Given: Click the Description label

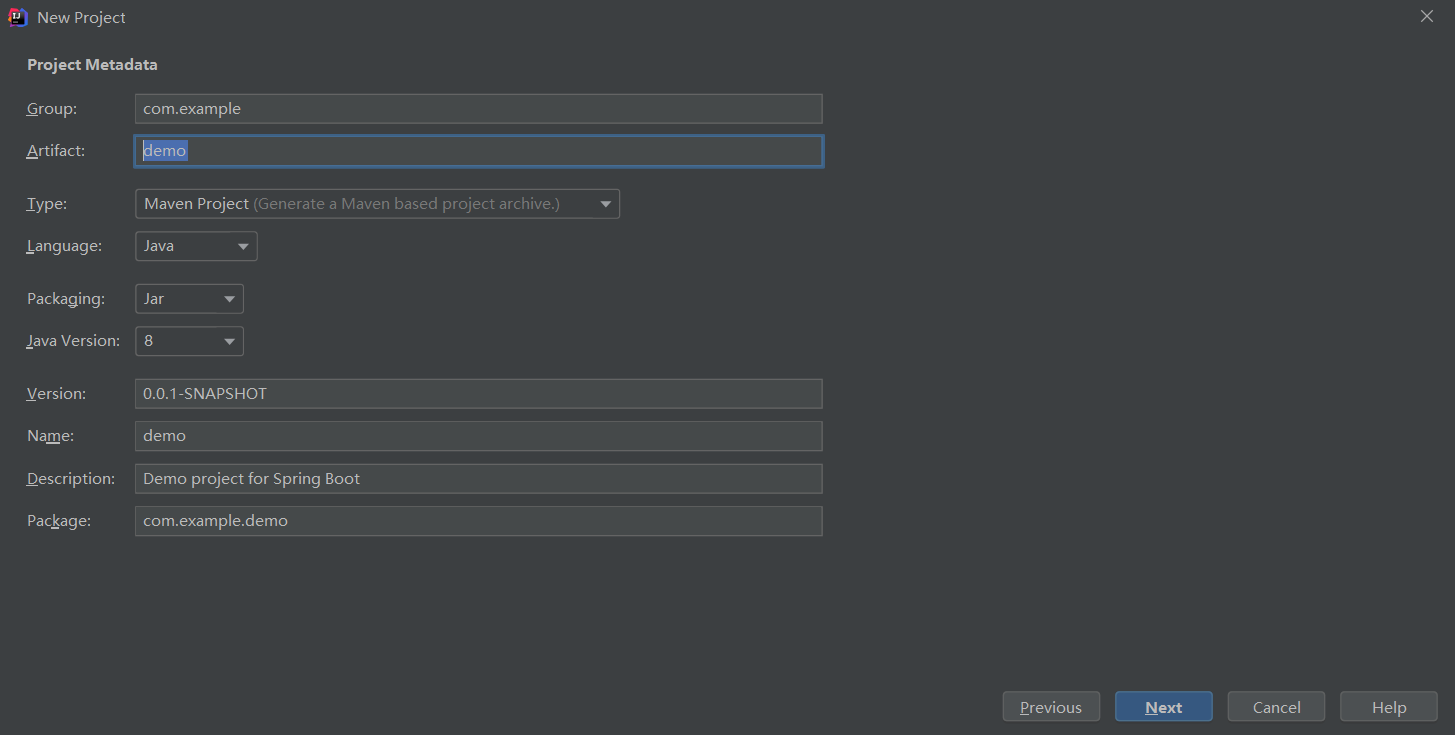Looking at the screenshot, I should pos(71,479).
